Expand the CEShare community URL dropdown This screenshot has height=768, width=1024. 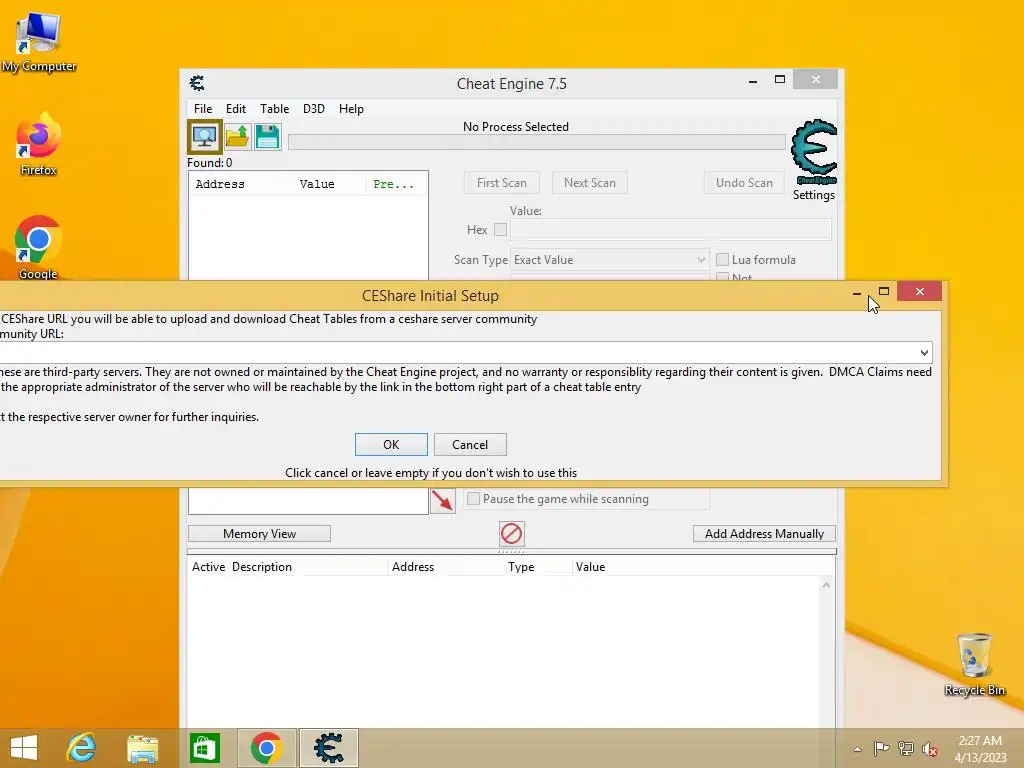coord(924,353)
